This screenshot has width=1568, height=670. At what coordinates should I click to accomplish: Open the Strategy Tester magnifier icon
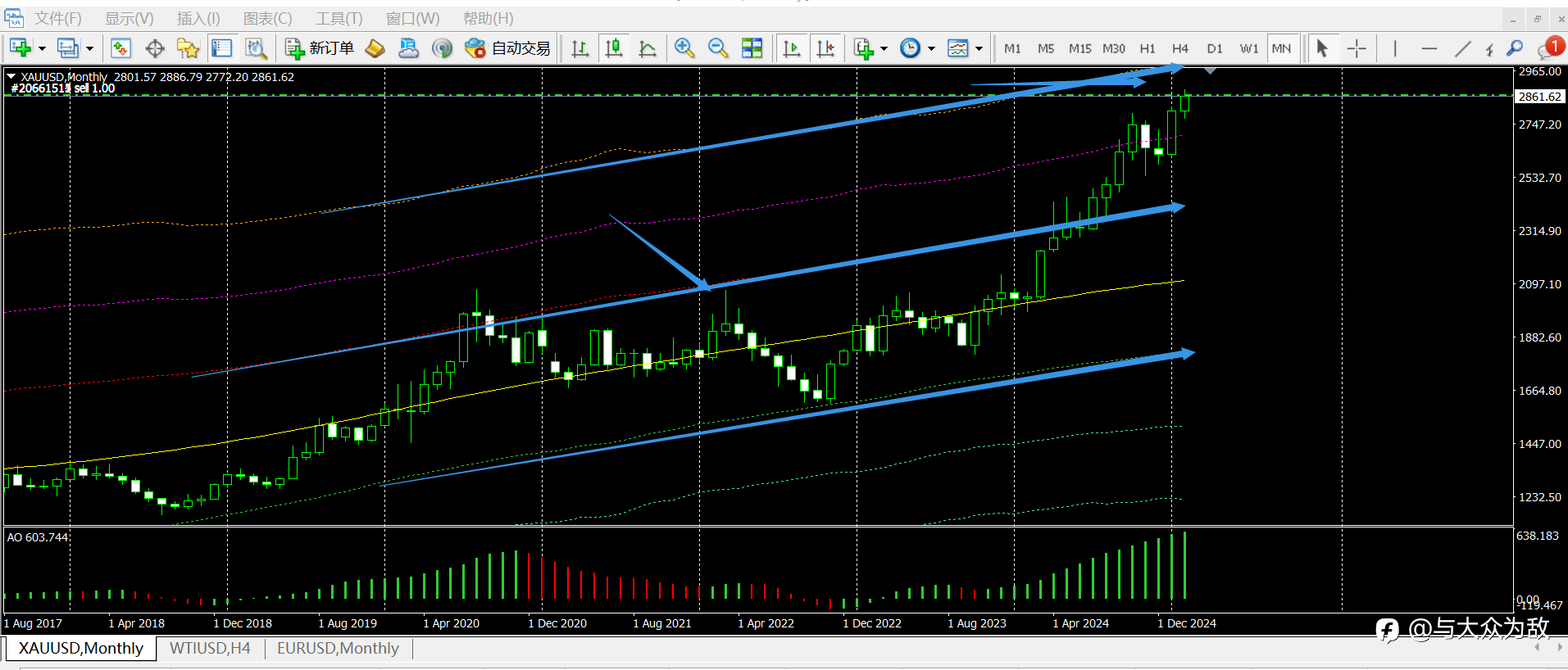(256, 48)
